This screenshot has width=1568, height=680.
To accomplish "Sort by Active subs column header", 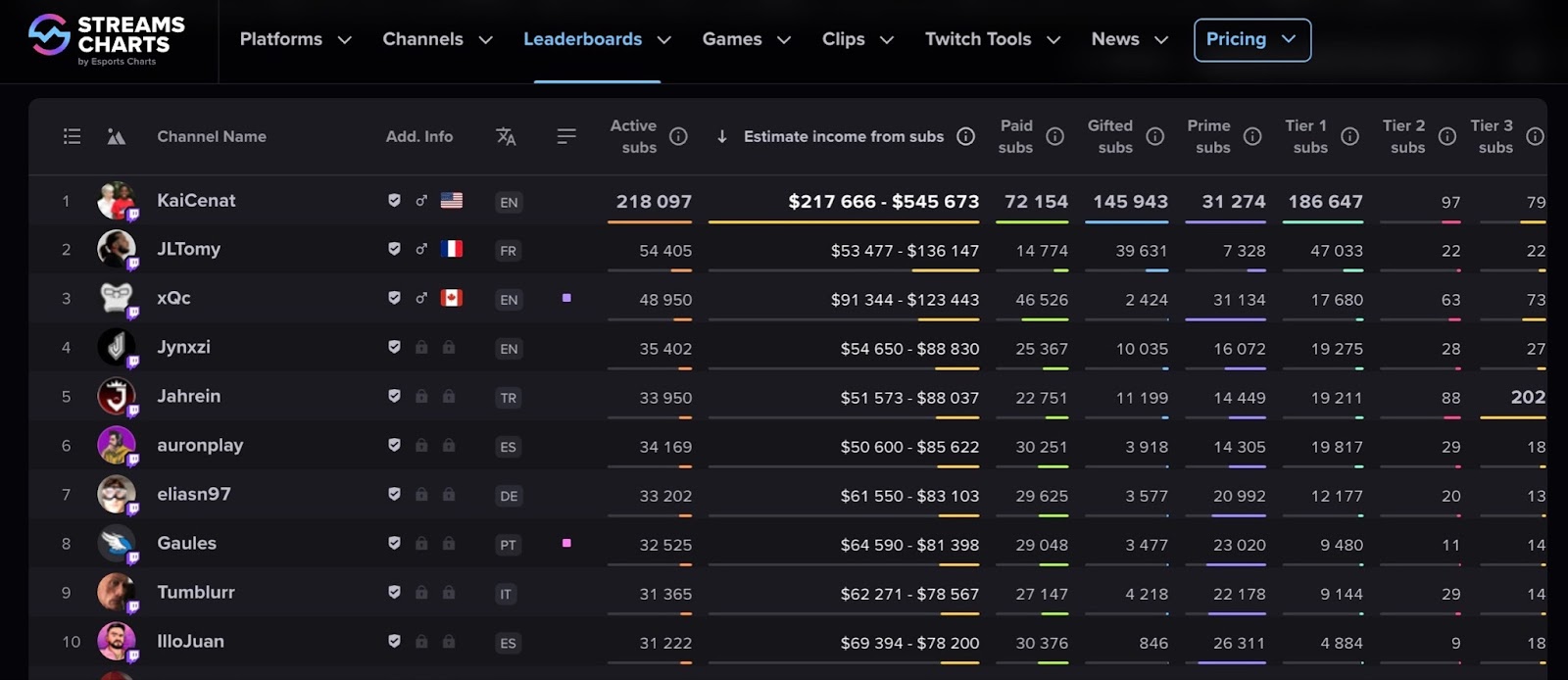I will (x=633, y=136).
